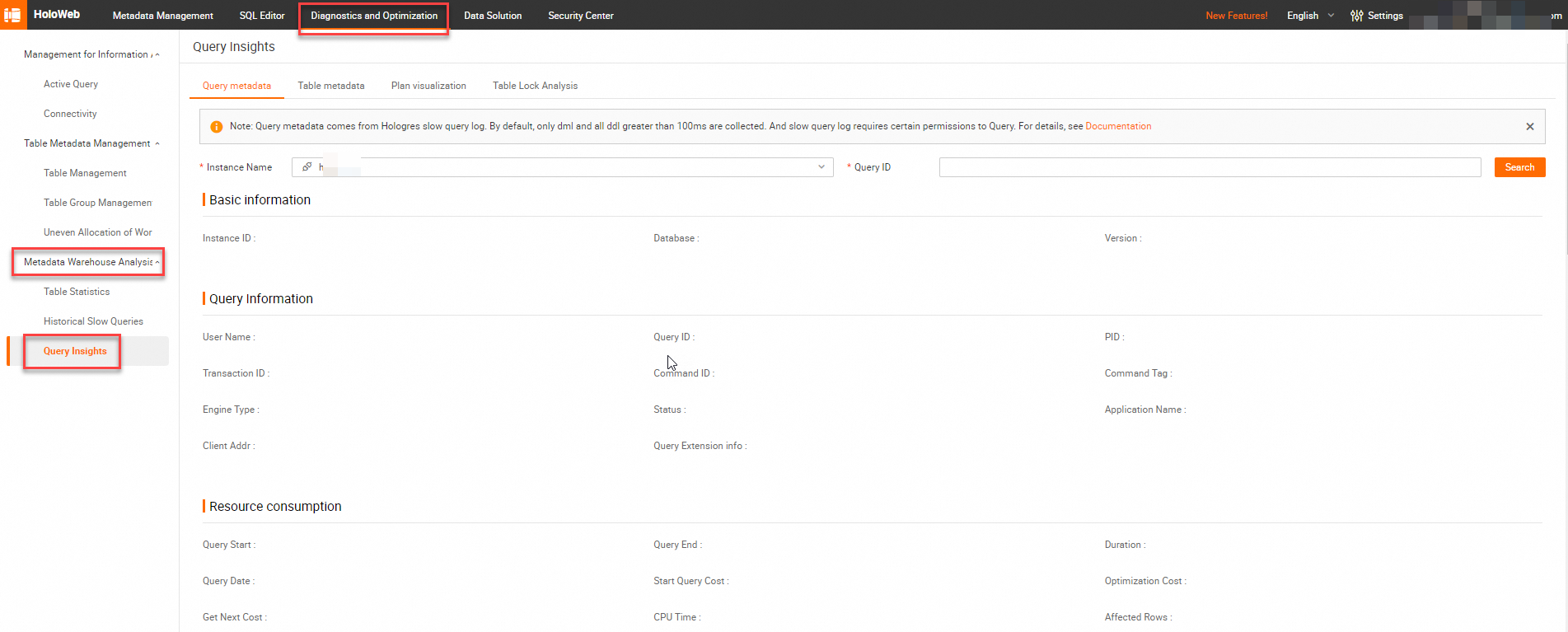Open the Instance Name dropdown arrow

coord(821,167)
